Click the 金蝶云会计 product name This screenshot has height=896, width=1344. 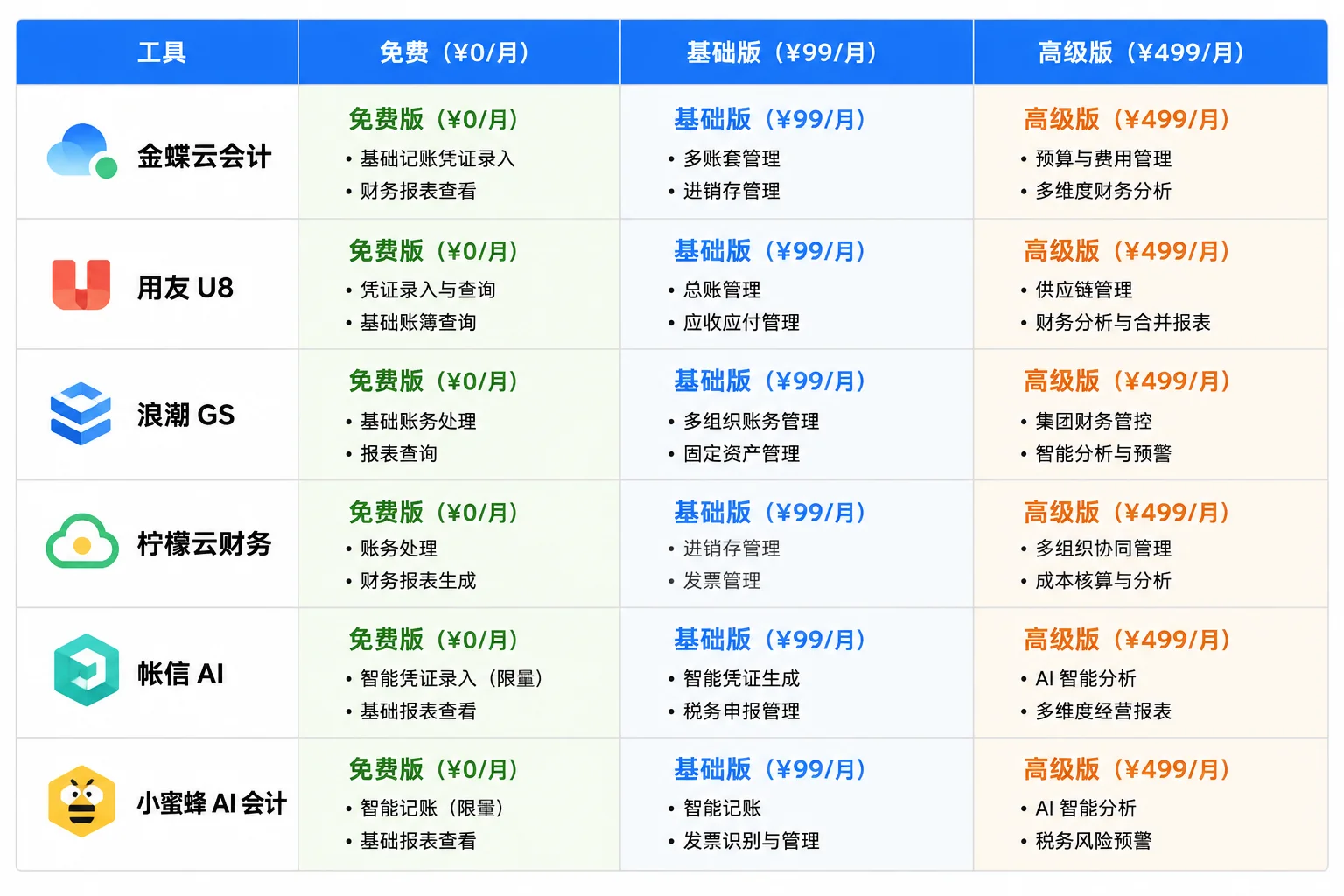[204, 157]
